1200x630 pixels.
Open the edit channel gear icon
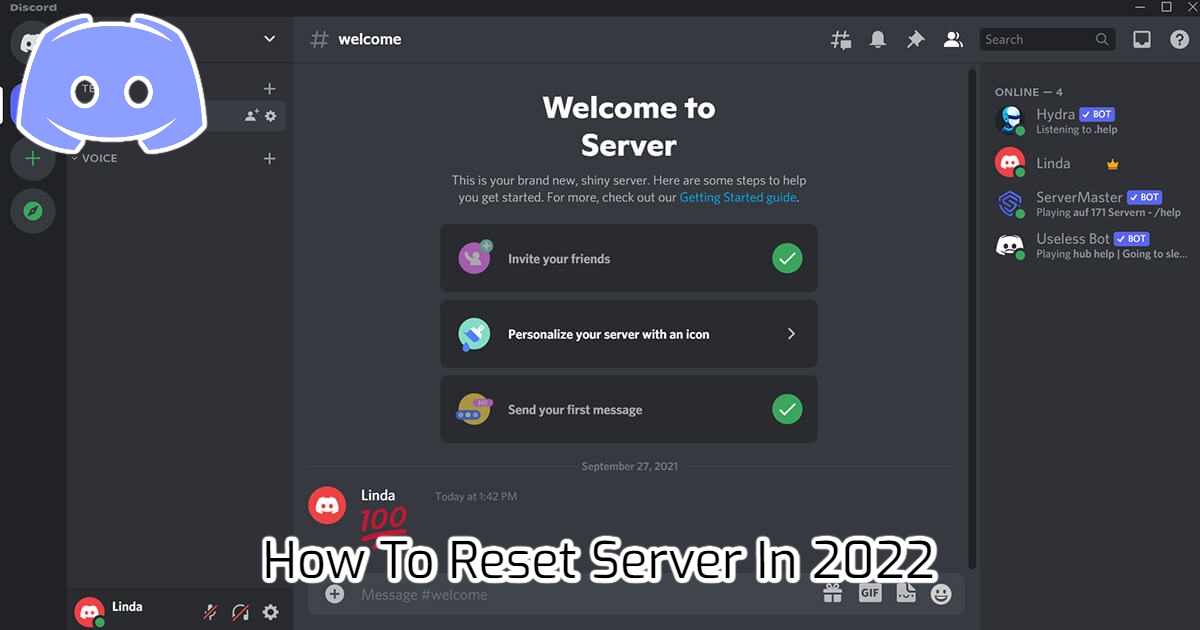click(x=270, y=116)
